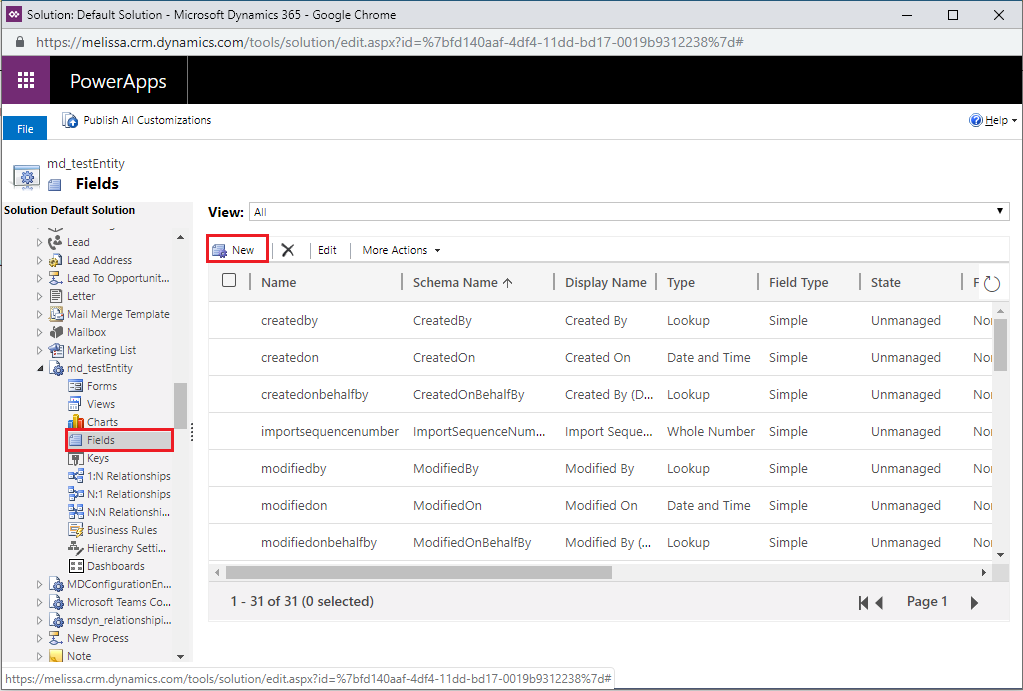This screenshot has height=691, width=1023.
Task: Click the Views icon under md_testEntity
Action: [x=76, y=405]
